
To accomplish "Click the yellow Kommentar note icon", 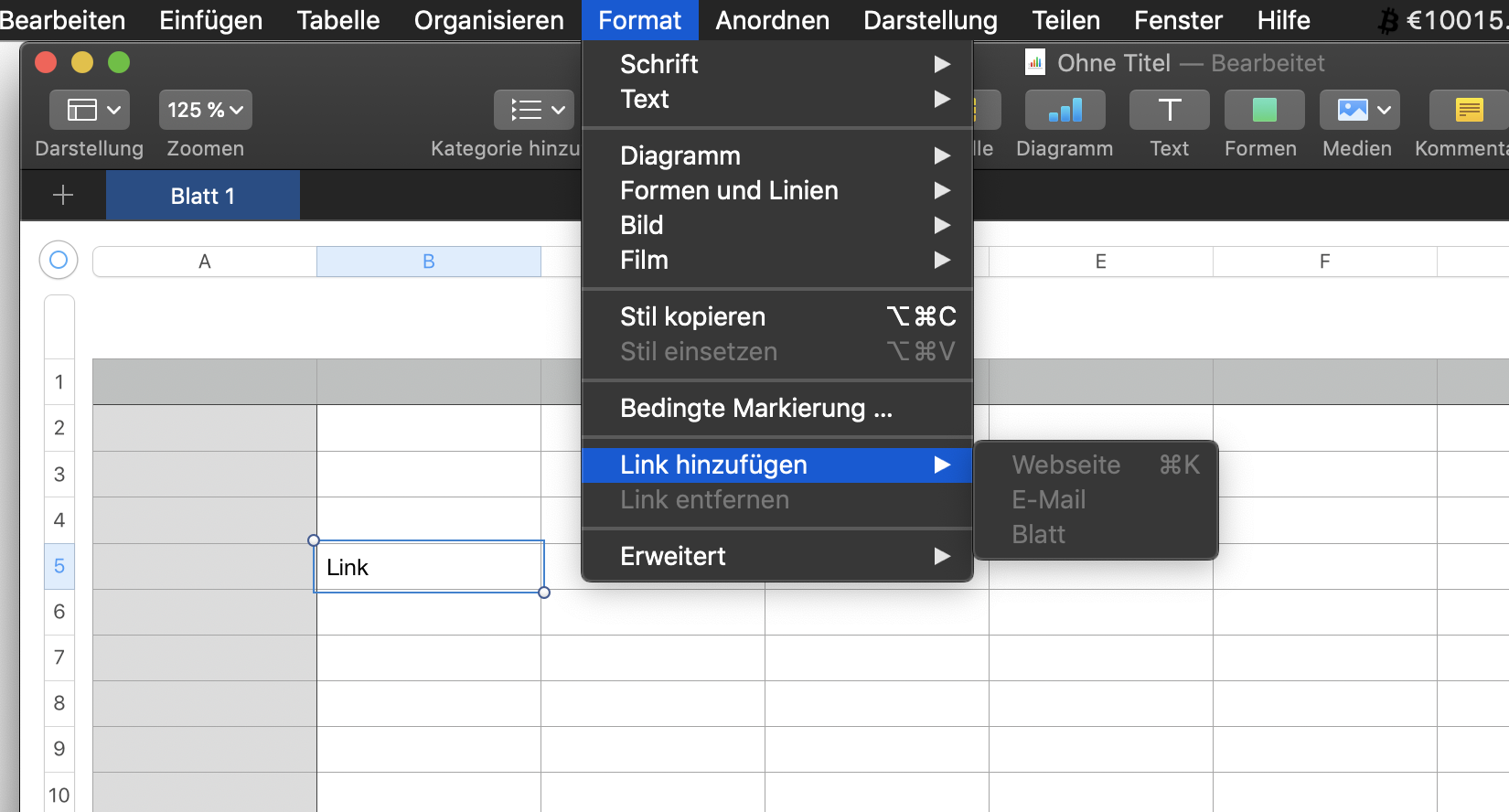I will pyautogui.click(x=1469, y=111).
